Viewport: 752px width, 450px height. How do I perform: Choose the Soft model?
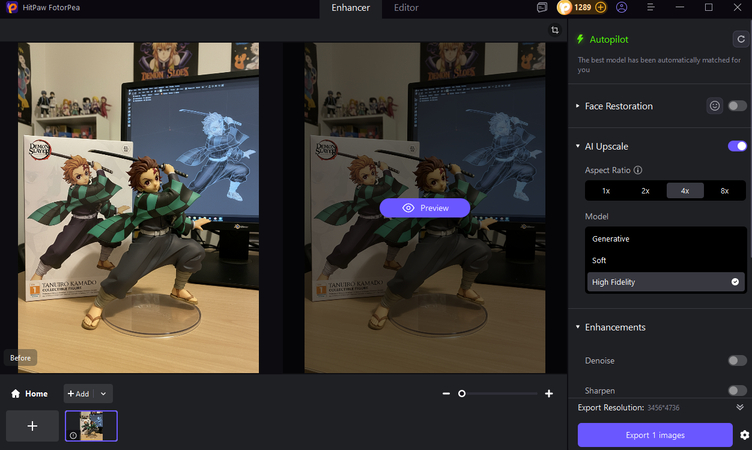(x=666, y=260)
